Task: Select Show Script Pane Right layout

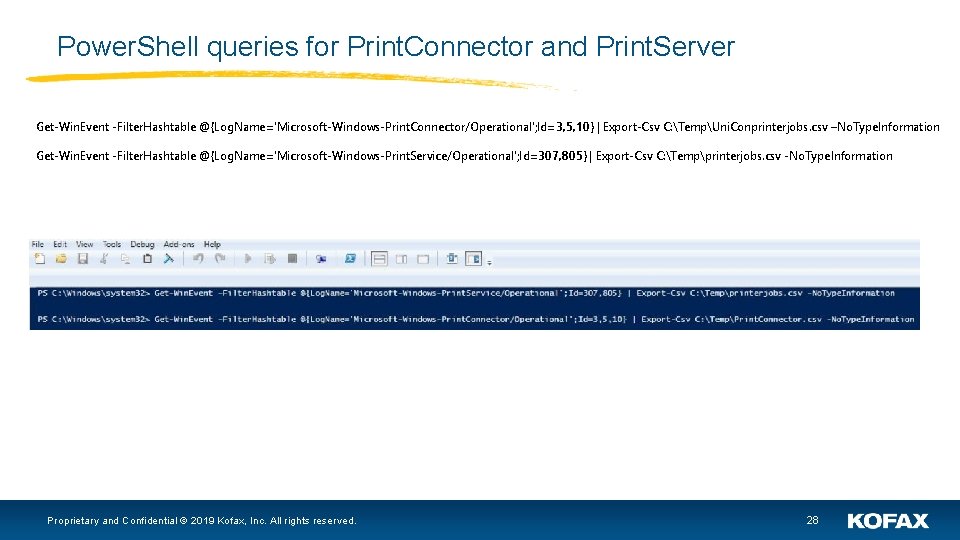Action: [x=401, y=258]
